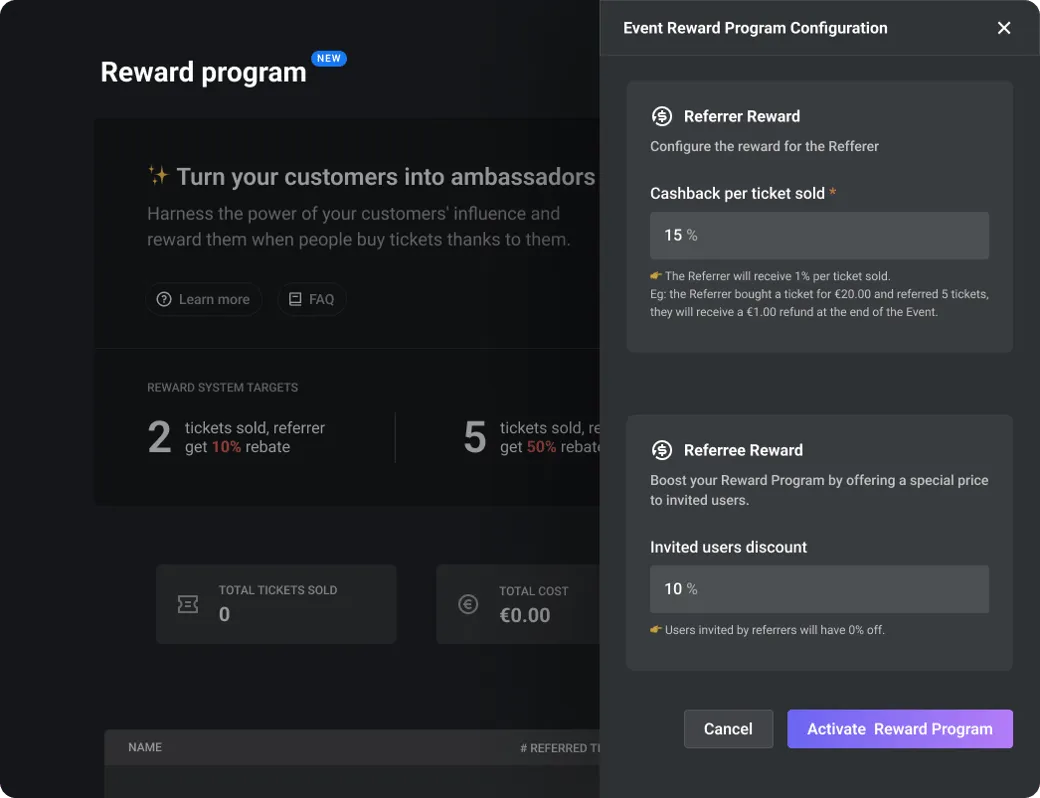Click the Invited users discount input field

coord(819,588)
